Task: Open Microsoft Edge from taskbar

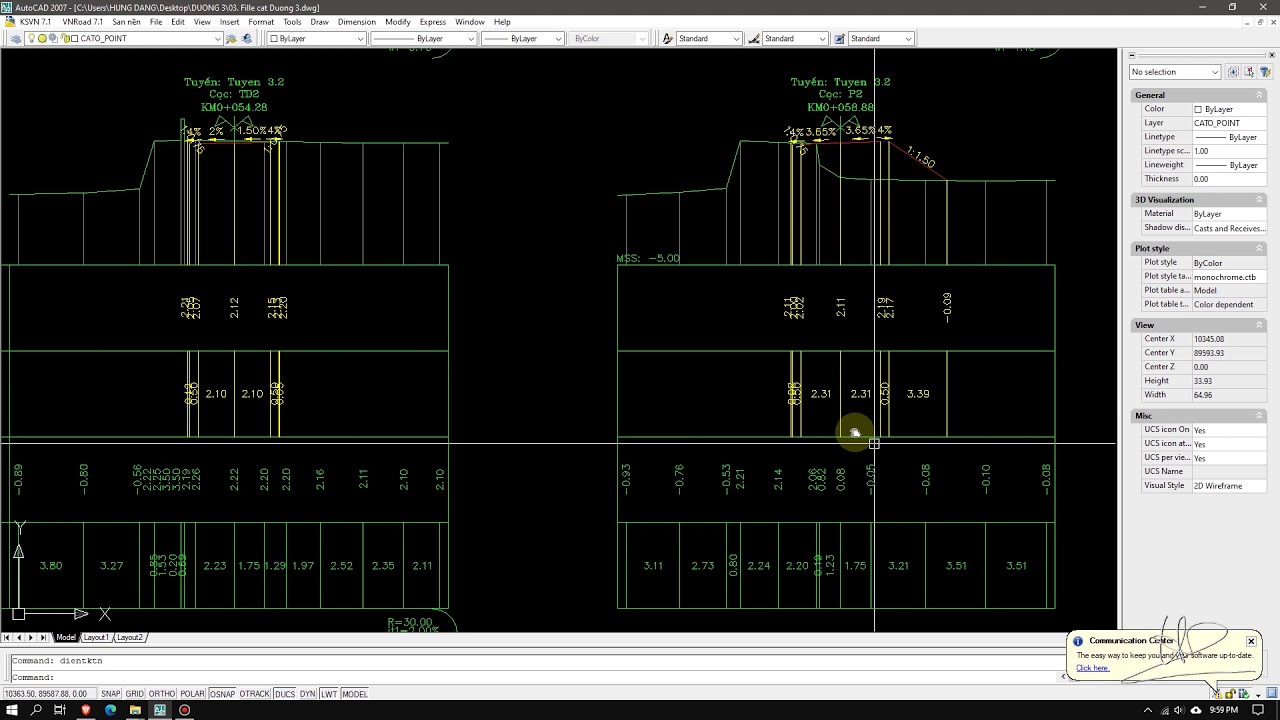Action: pos(110,710)
